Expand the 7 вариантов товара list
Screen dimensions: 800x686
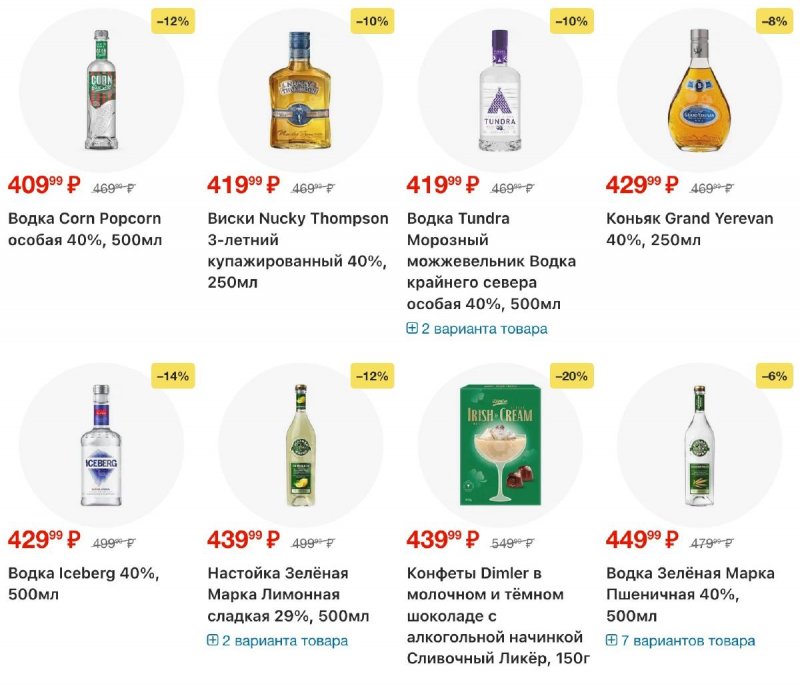click(x=680, y=640)
